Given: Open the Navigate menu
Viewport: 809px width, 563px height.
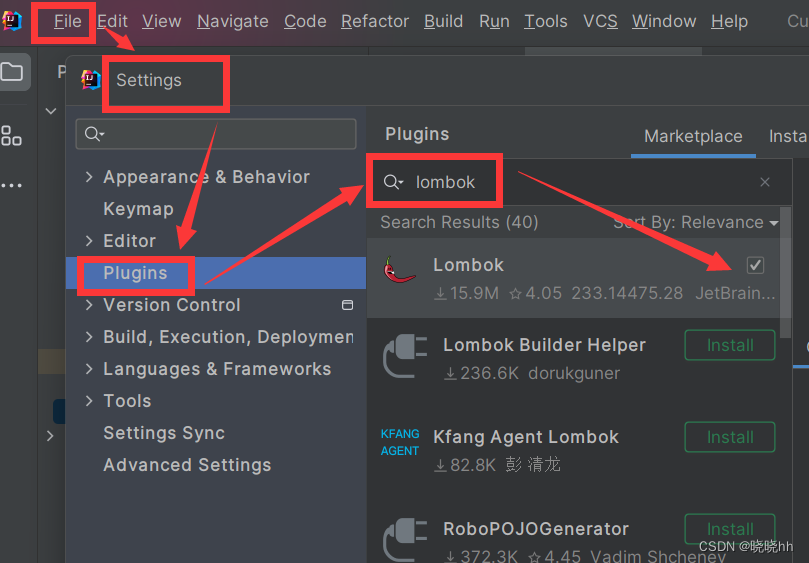Looking at the screenshot, I should coord(233,21).
